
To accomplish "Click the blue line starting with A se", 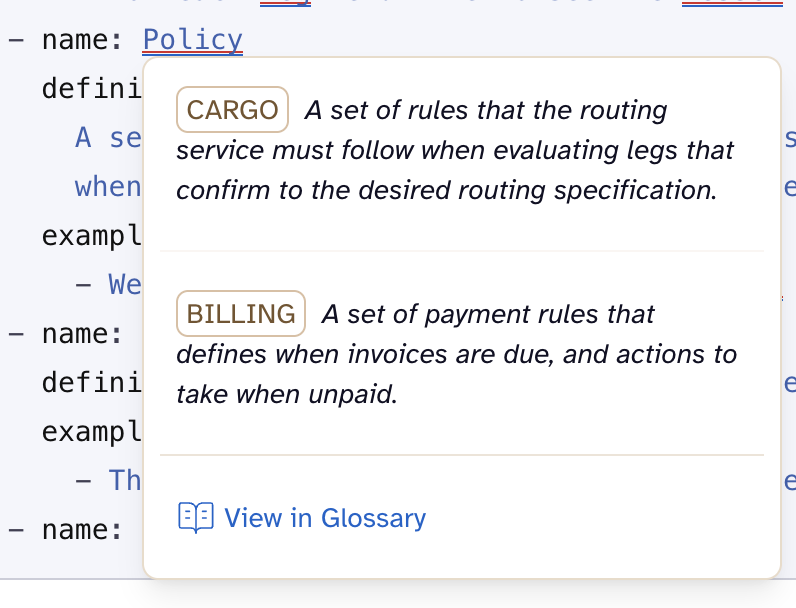I will click(x=108, y=138).
